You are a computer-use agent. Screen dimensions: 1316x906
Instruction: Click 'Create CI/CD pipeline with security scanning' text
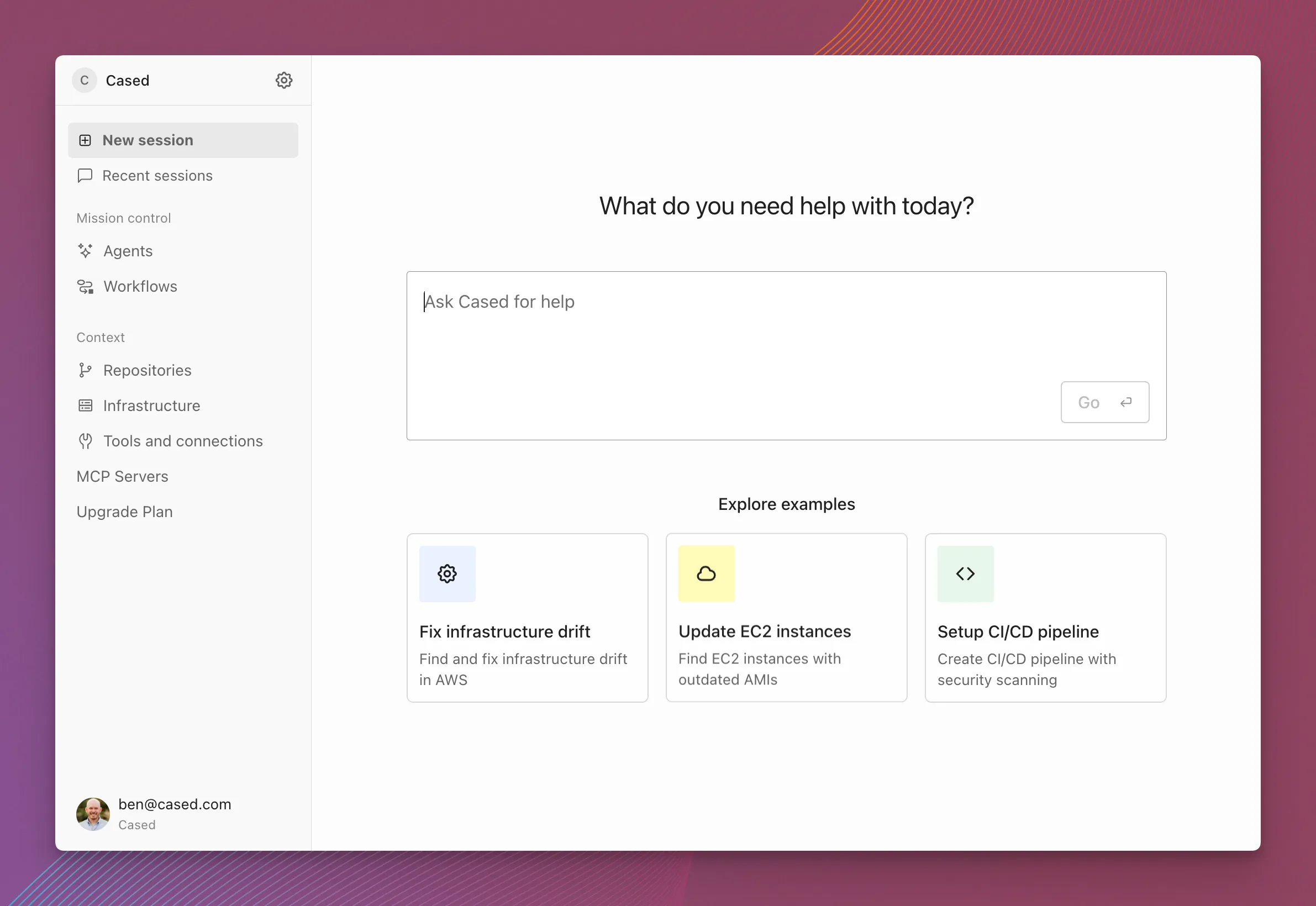(x=1027, y=670)
